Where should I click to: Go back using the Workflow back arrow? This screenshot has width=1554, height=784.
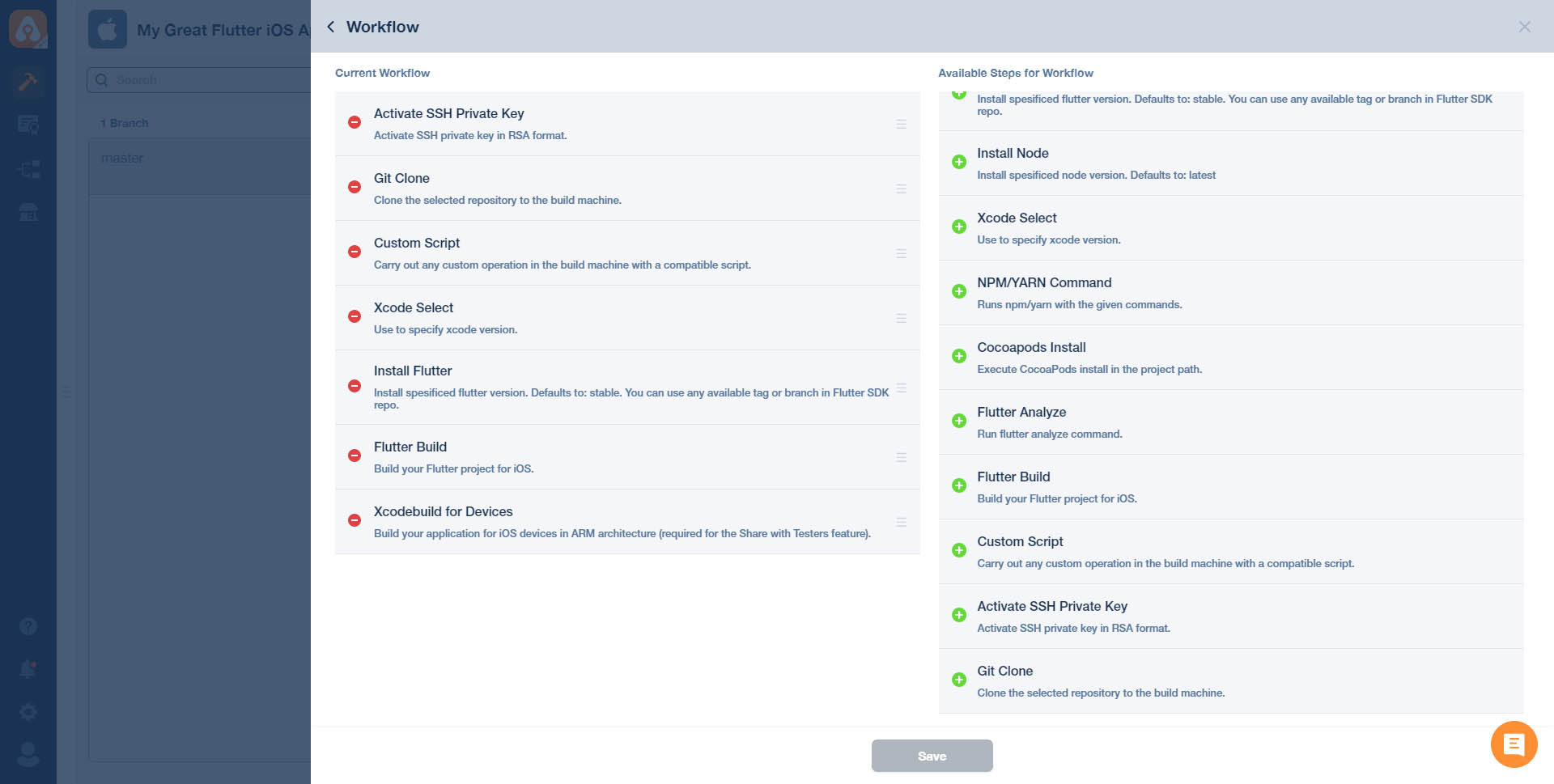pyautogui.click(x=331, y=27)
